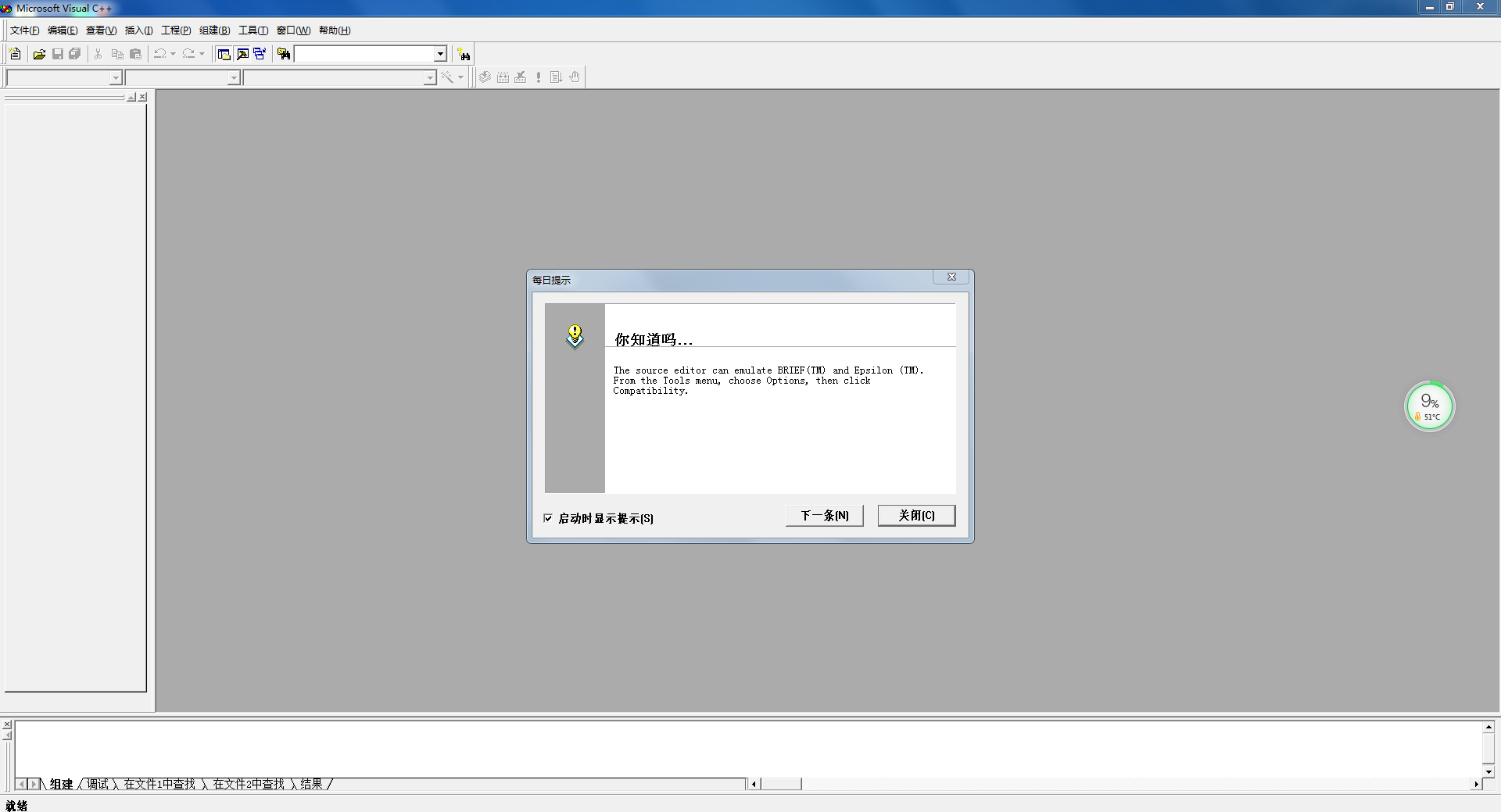Click the Build icon in build toolbar
Image resolution: width=1501 pixels, height=812 pixels.
[x=503, y=77]
